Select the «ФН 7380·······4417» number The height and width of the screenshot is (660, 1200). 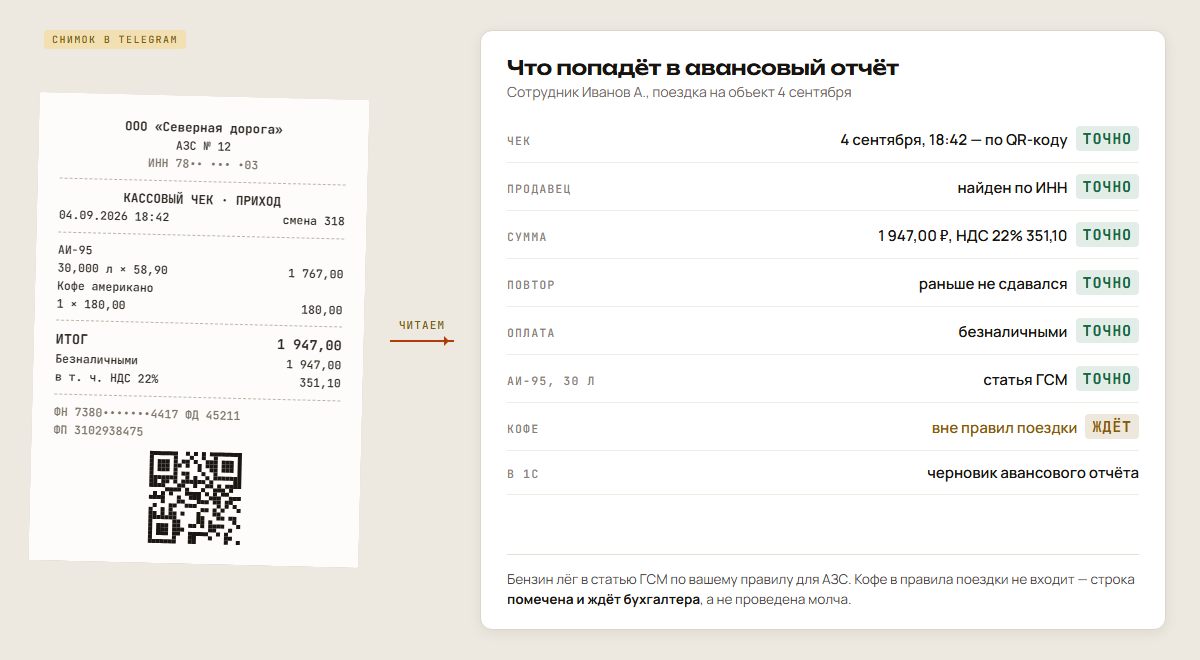coord(116,413)
